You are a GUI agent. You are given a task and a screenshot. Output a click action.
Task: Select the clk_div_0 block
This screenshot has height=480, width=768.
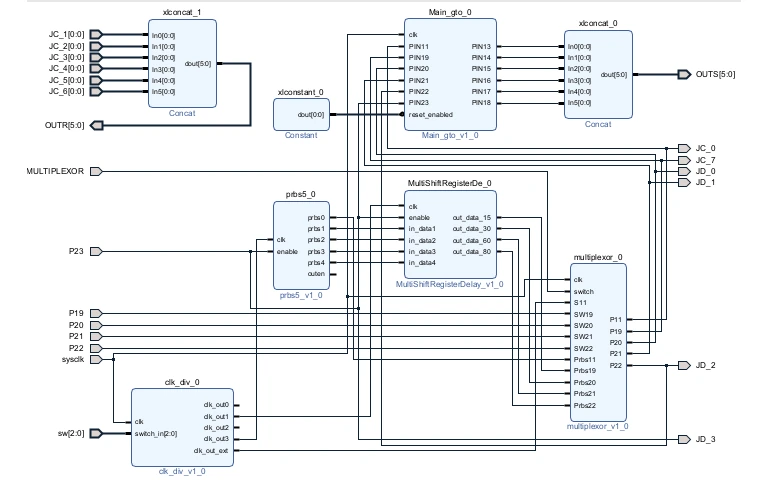click(x=182, y=428)
